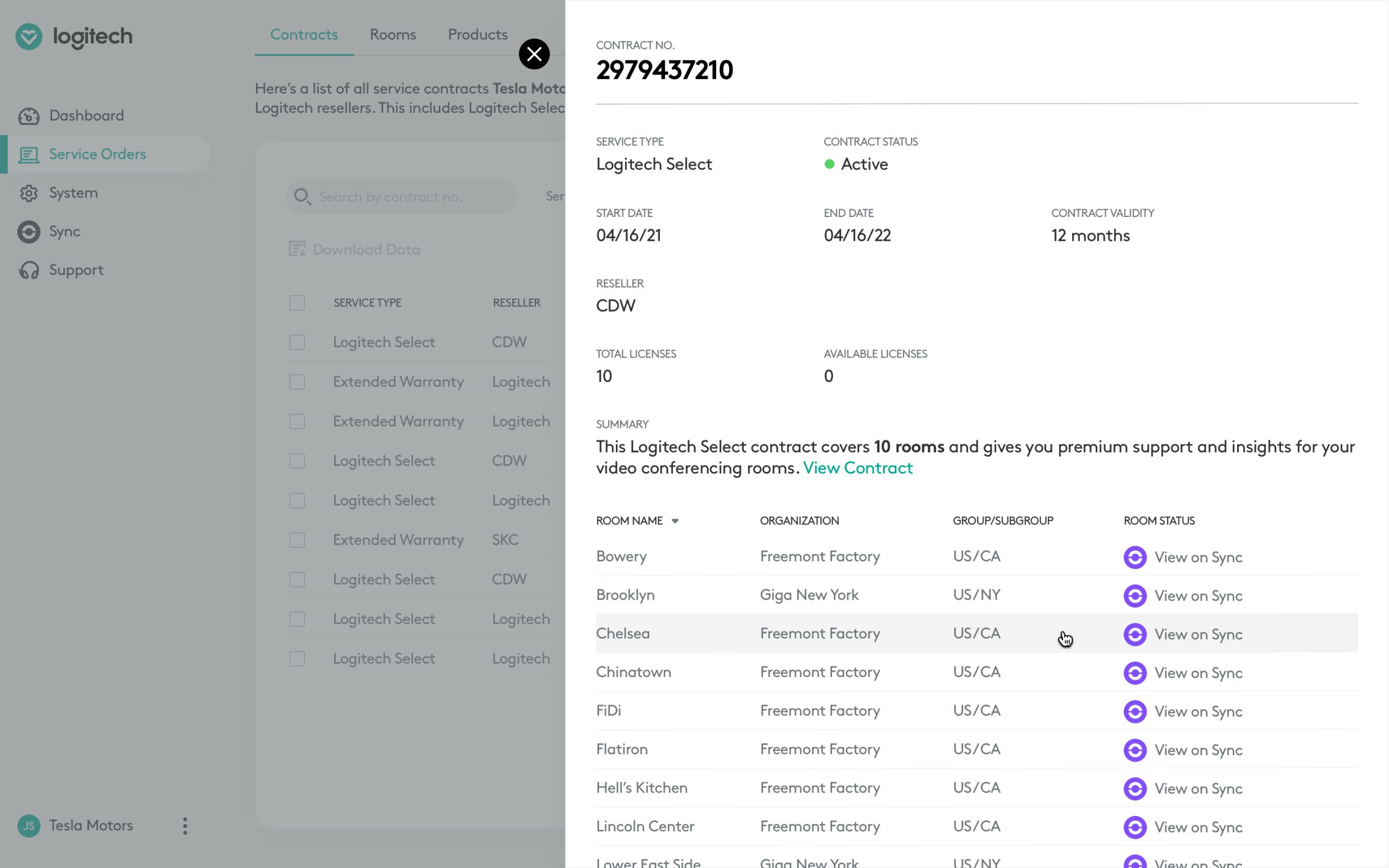Toggle the select-all checkbox in table header
Screen dimensions: 1389x868
point(297,303)
